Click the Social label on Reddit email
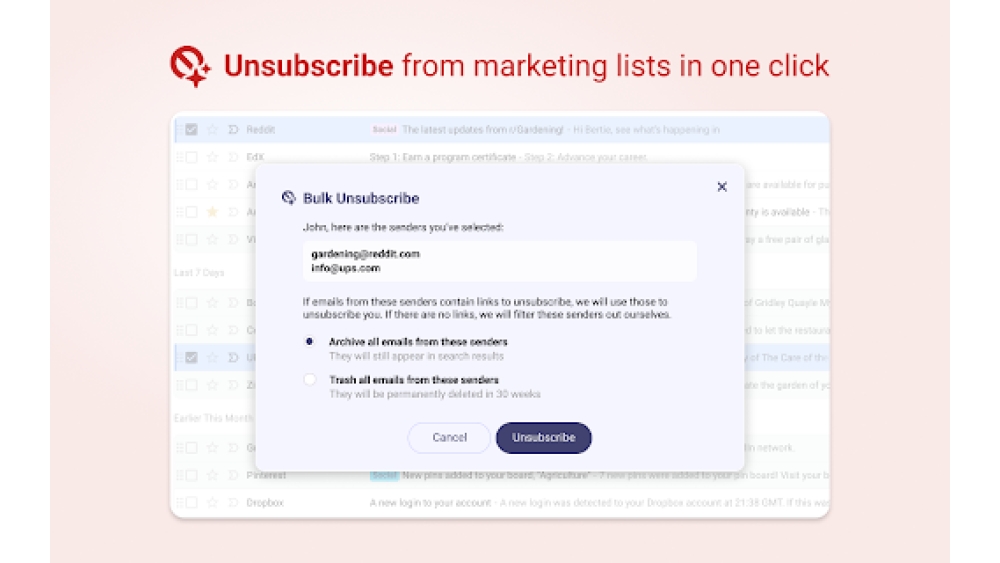1000x563 pixels. pos(384,130)
